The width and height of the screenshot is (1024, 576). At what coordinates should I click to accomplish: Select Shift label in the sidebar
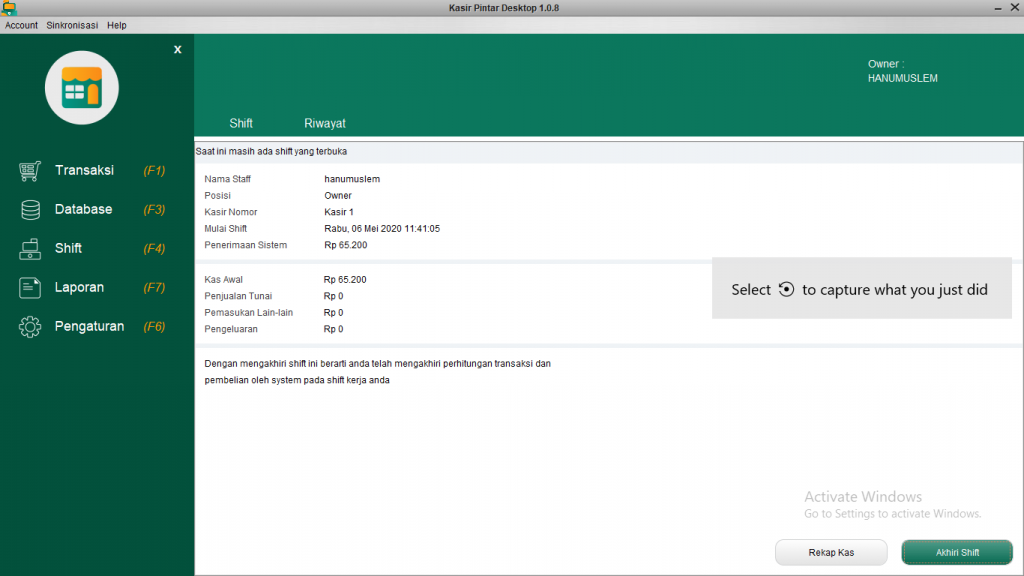[69, 248]
